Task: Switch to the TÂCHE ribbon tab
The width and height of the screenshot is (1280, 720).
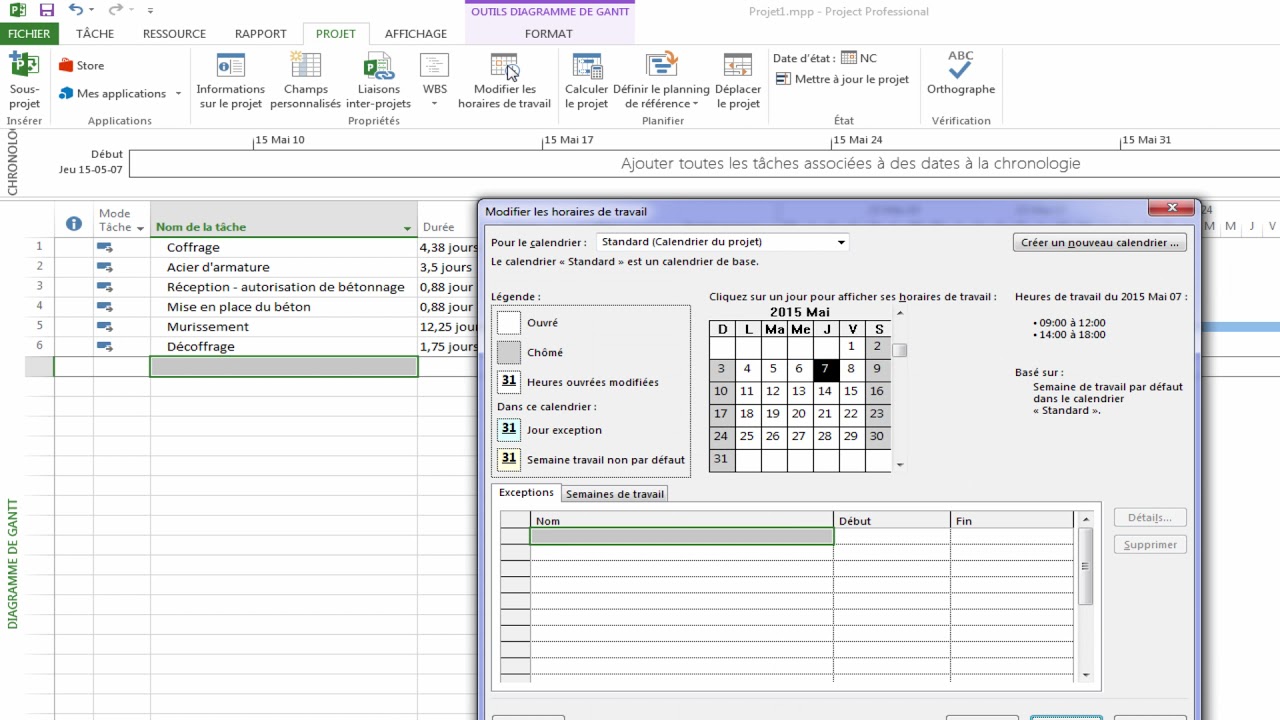Action: coord(95,34)
